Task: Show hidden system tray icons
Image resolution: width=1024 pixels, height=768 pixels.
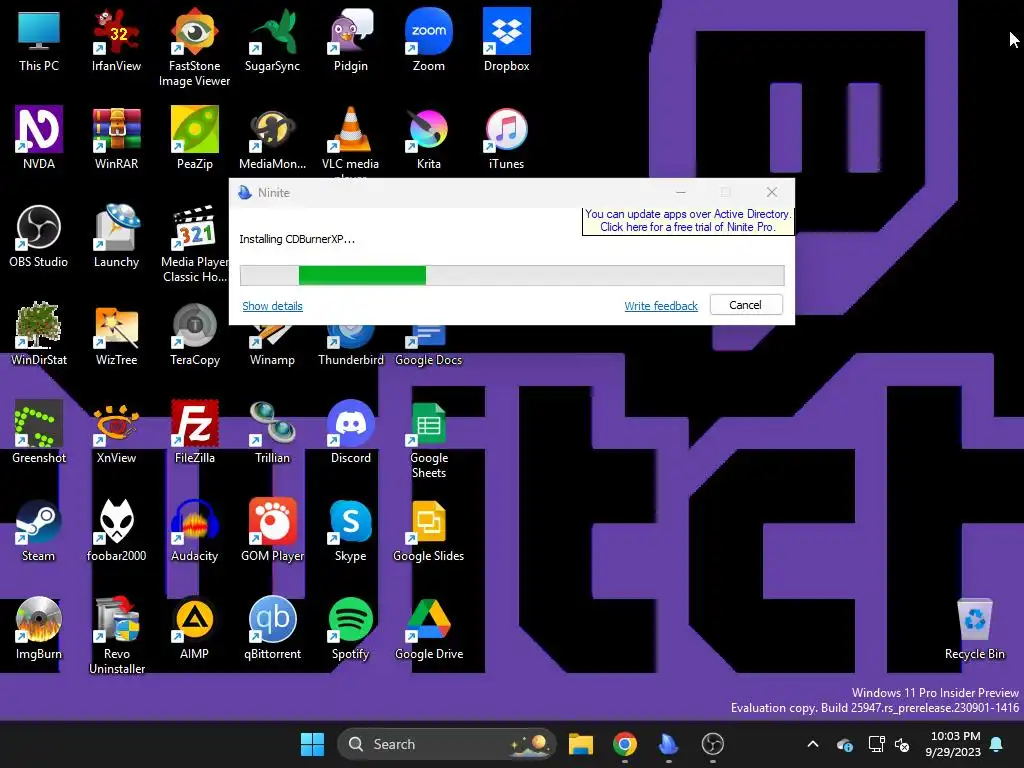Action: [x=813, y=744]
